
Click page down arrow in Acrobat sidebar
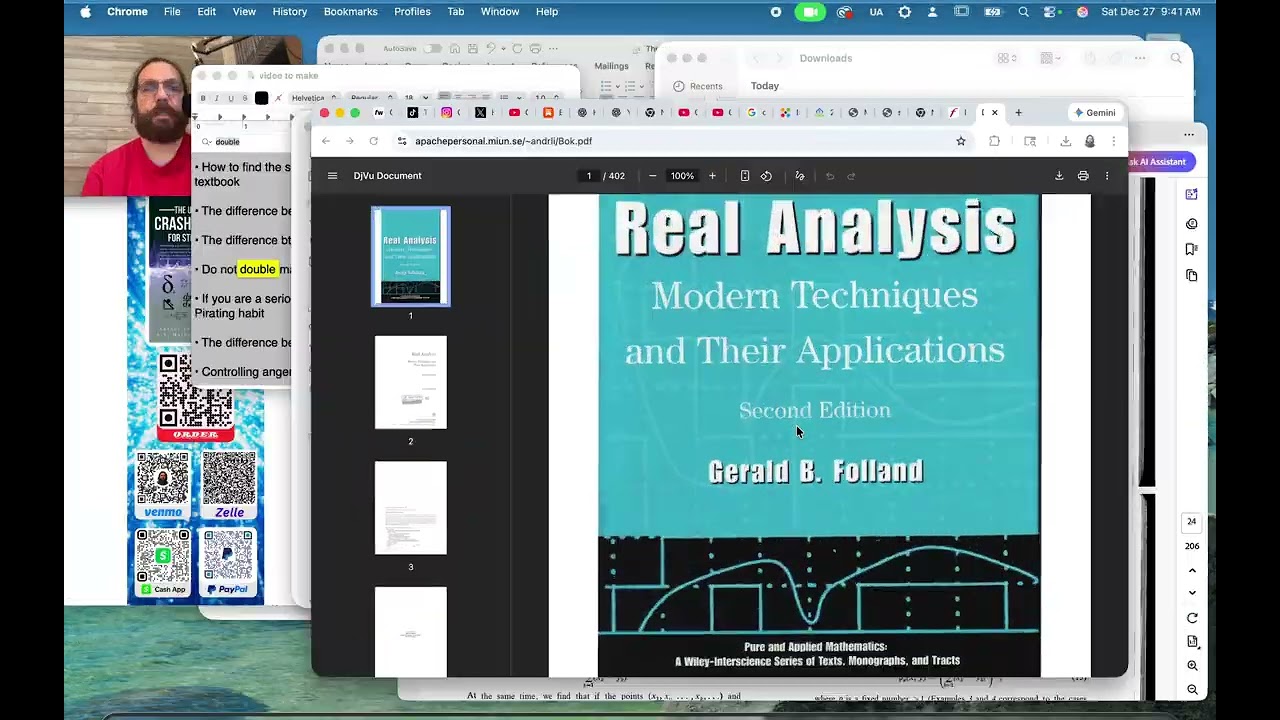point(1192,593)
